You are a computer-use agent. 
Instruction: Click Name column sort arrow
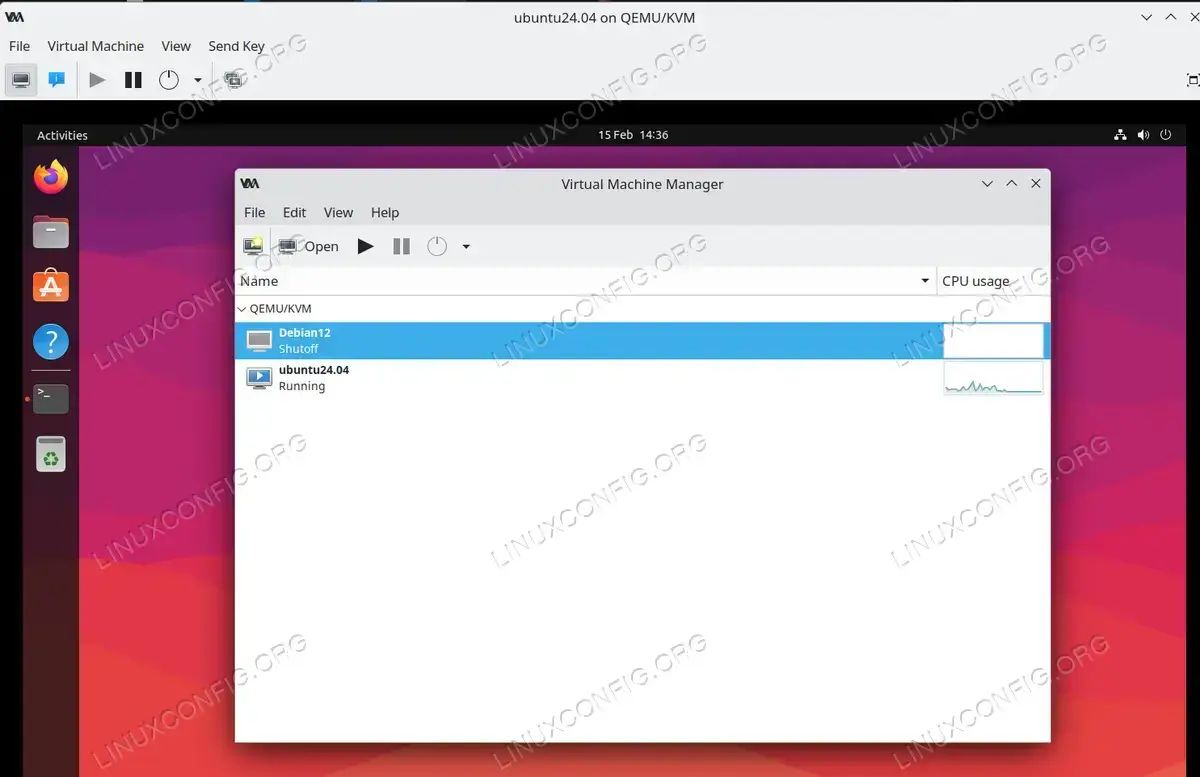[925, 281]
